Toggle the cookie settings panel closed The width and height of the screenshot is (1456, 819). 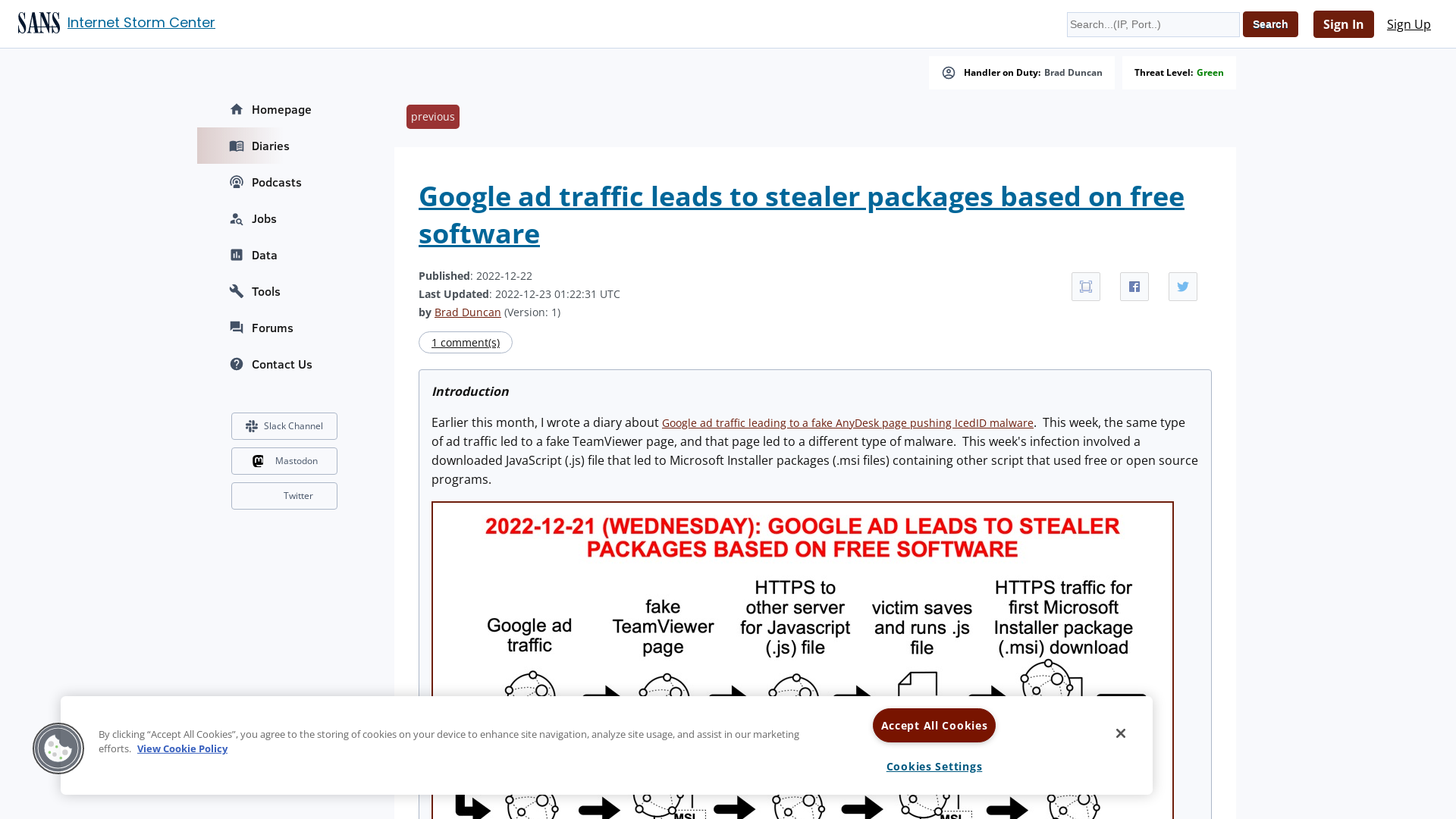(1120, 733)
